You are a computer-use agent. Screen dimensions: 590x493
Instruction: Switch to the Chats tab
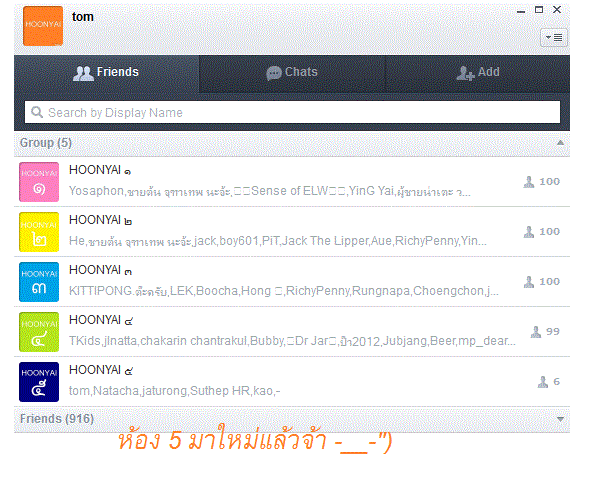coord(292,73)
